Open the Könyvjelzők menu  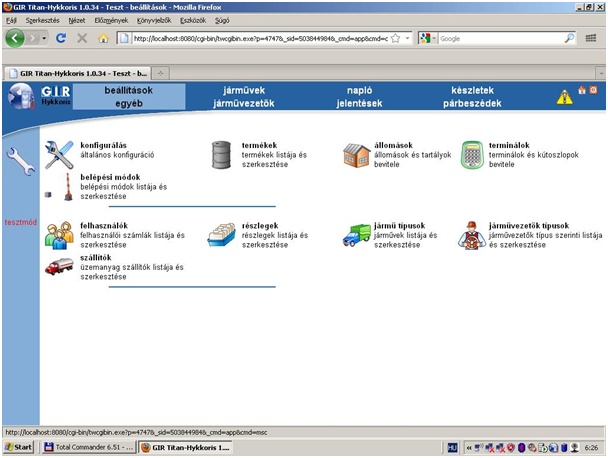(154, 20)
